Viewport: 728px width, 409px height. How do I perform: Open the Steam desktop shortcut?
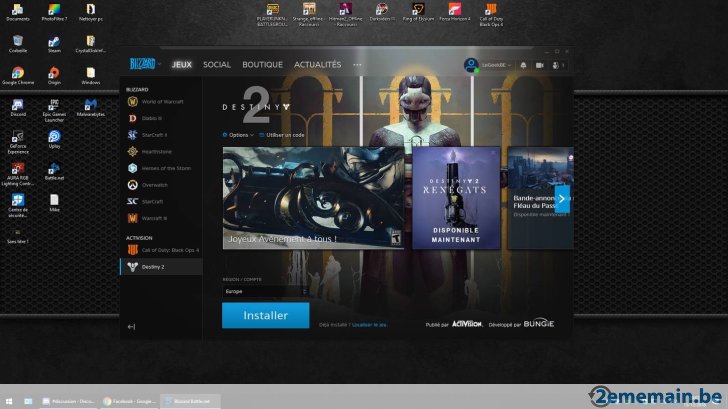coord(54,45)
